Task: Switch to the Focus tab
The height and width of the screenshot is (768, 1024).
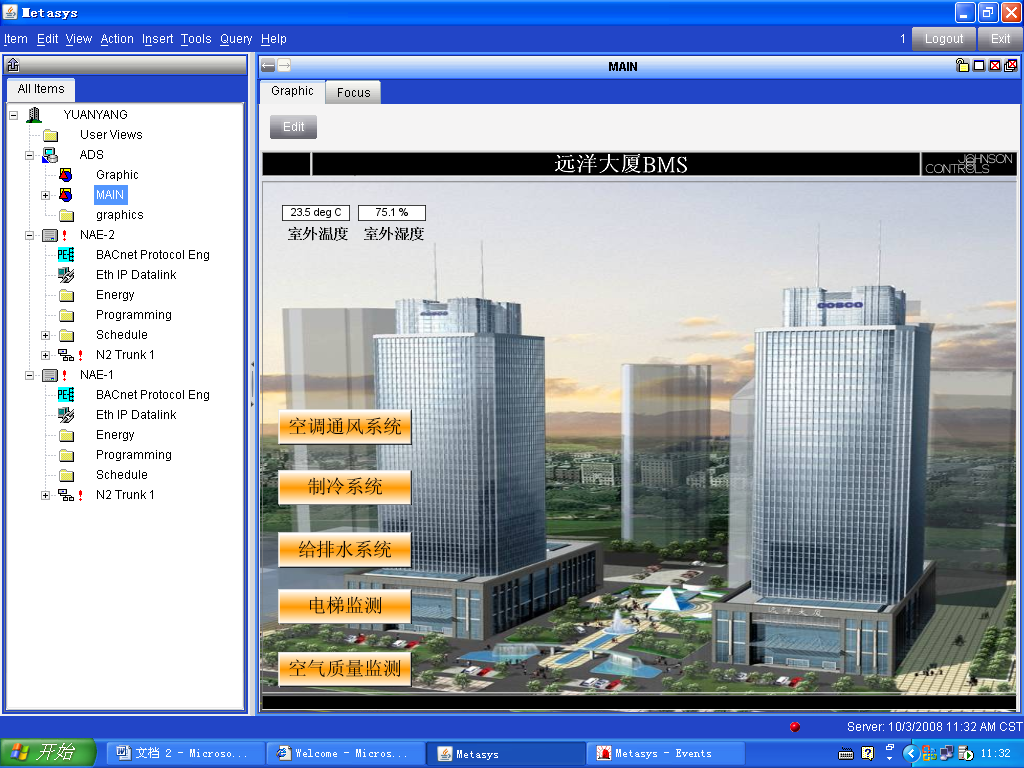Action: [x=353, y=92]
